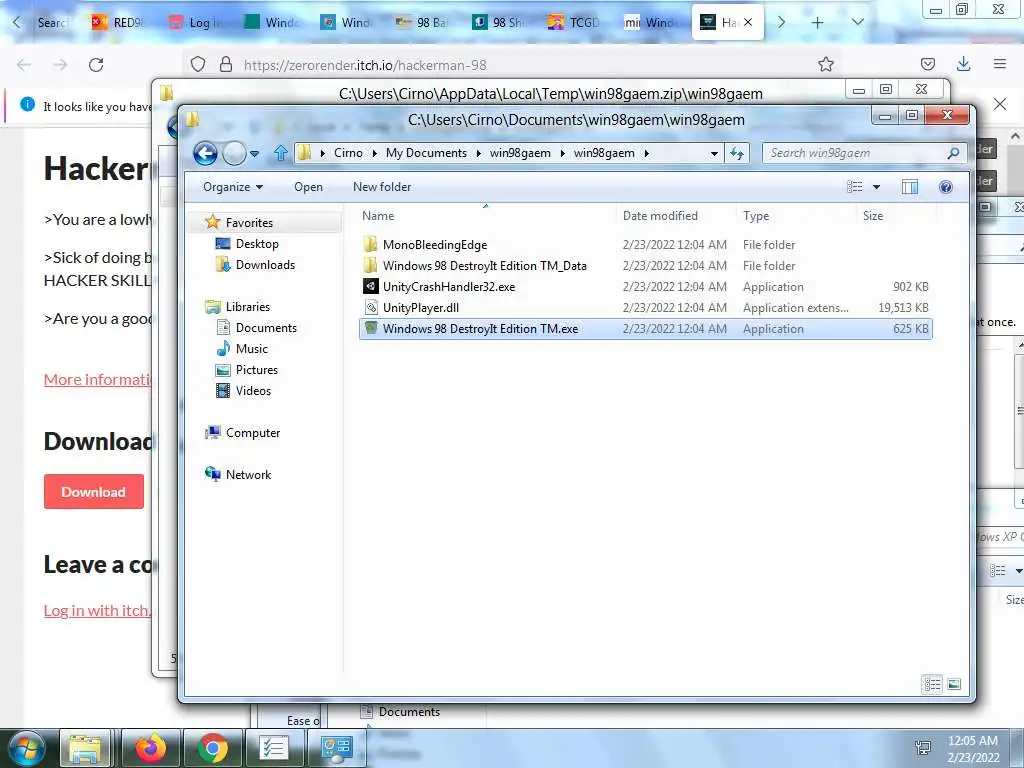Screen dimensions: 1024x768
Task: Bookmark this page with the star
Action: point(825,64)
